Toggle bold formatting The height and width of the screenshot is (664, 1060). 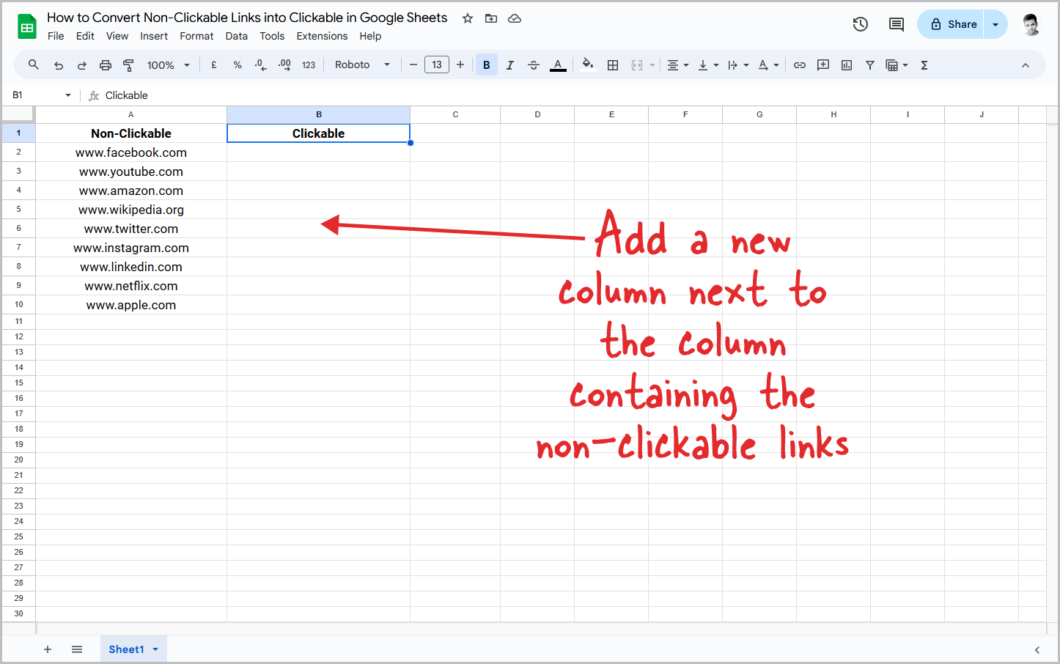(486, 65)
